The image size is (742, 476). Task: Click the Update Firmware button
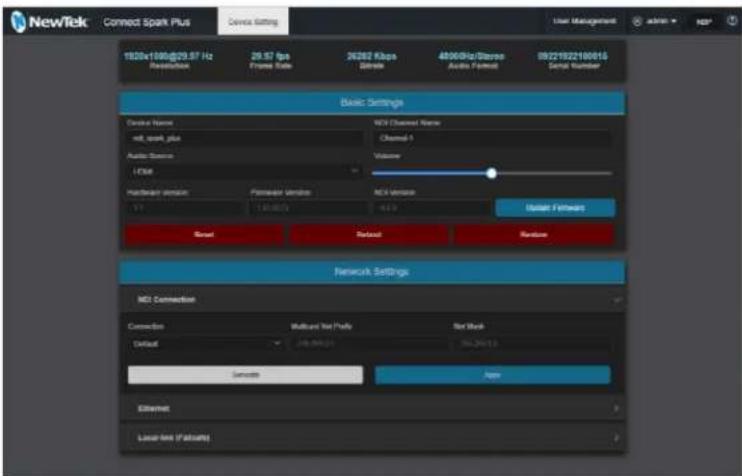click(555, 208)
